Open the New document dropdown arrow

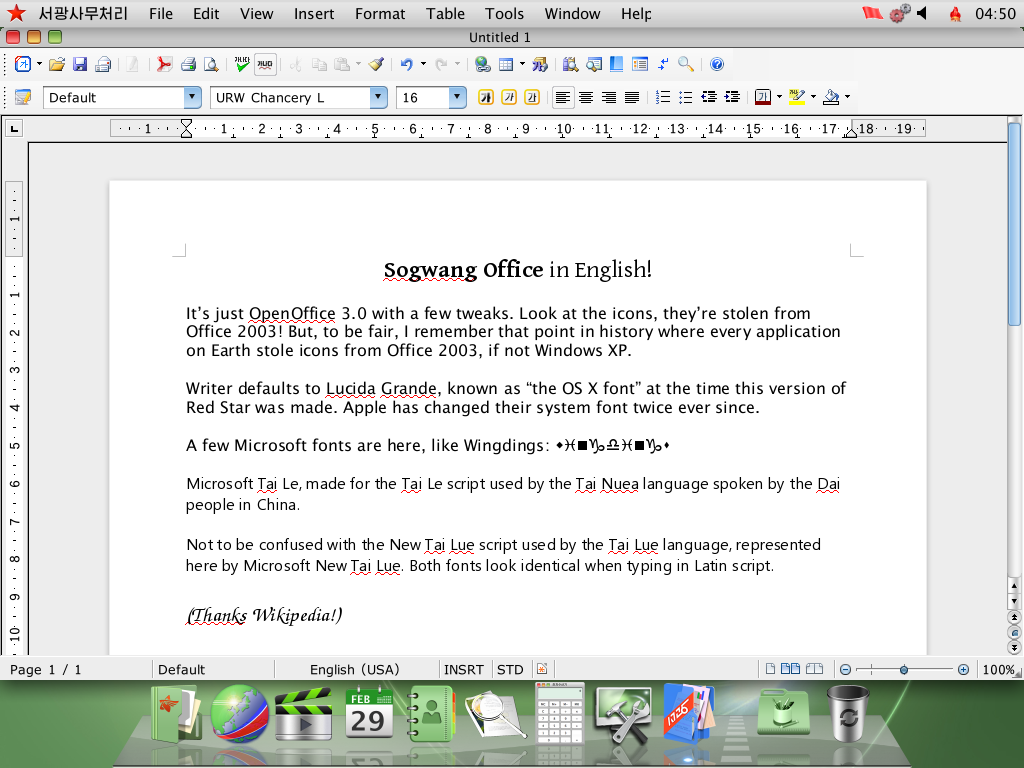click(39, 64)
